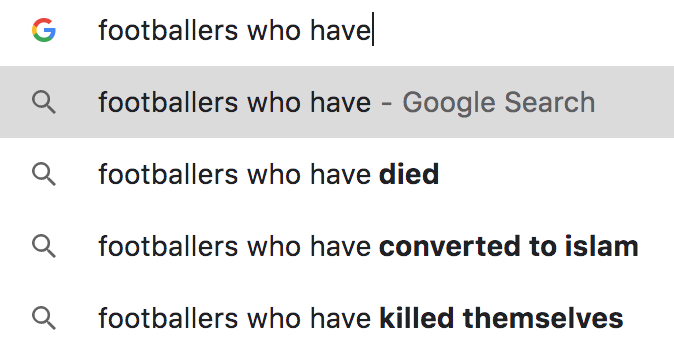Click the gray "Google Search" label
This screenshot has width=674, height=362.
click(x=499, y=103)
